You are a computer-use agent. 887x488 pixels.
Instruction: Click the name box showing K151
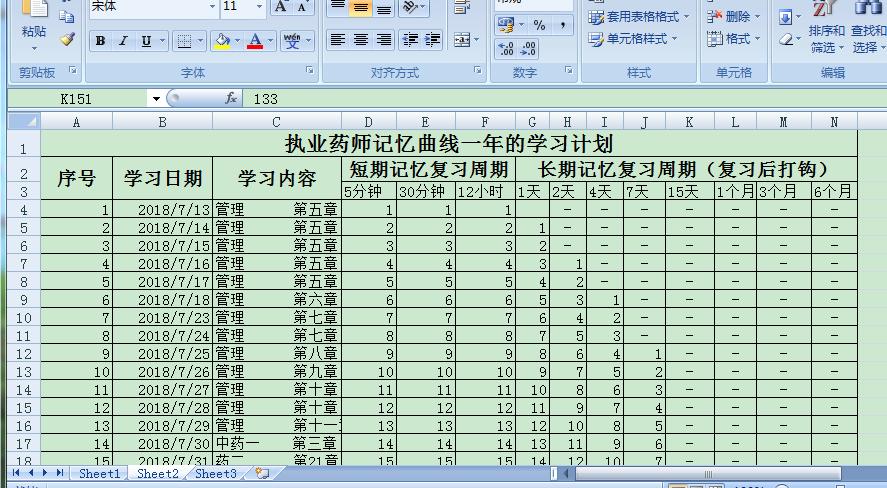76,100
